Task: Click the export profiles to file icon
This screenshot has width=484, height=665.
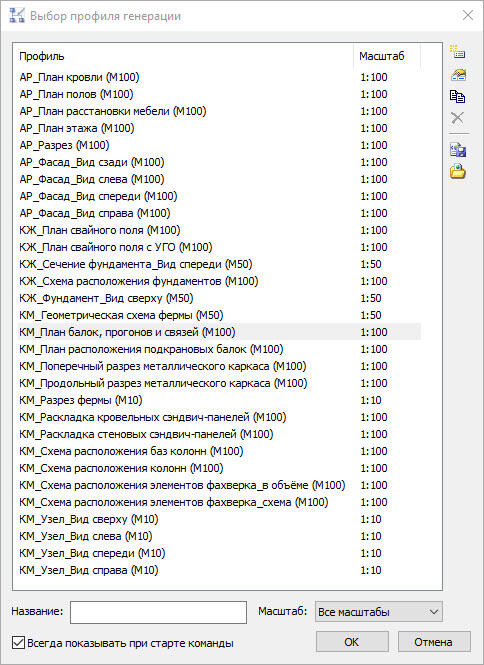Action: click(458, 150)
